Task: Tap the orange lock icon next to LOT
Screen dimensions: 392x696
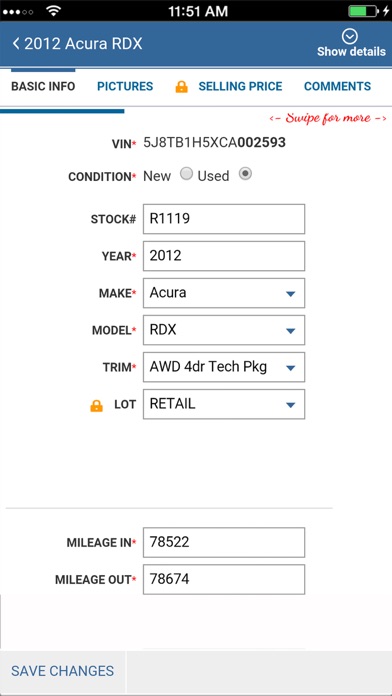Action: (96, 405)
